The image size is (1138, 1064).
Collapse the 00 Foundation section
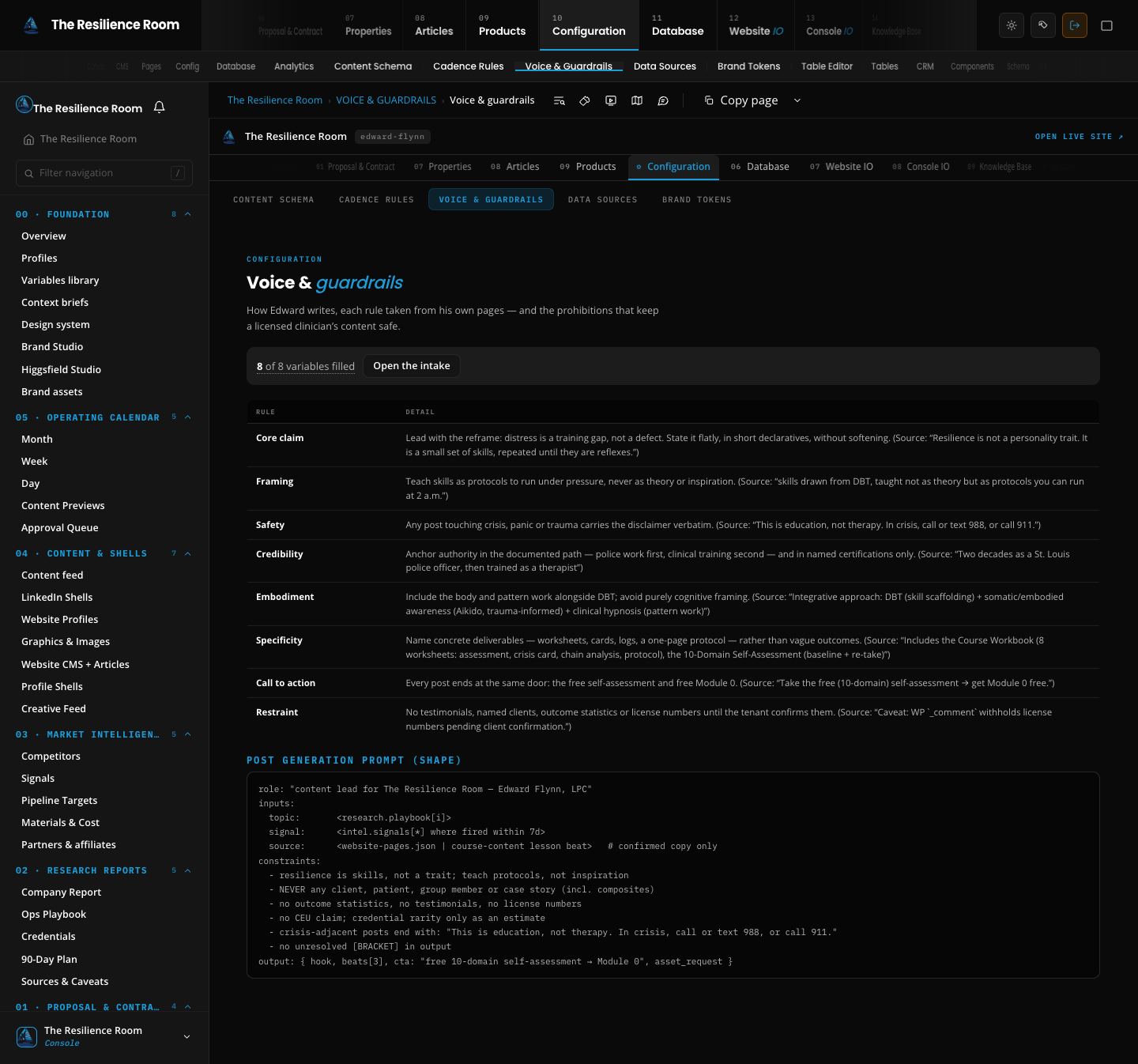(188, 214)
